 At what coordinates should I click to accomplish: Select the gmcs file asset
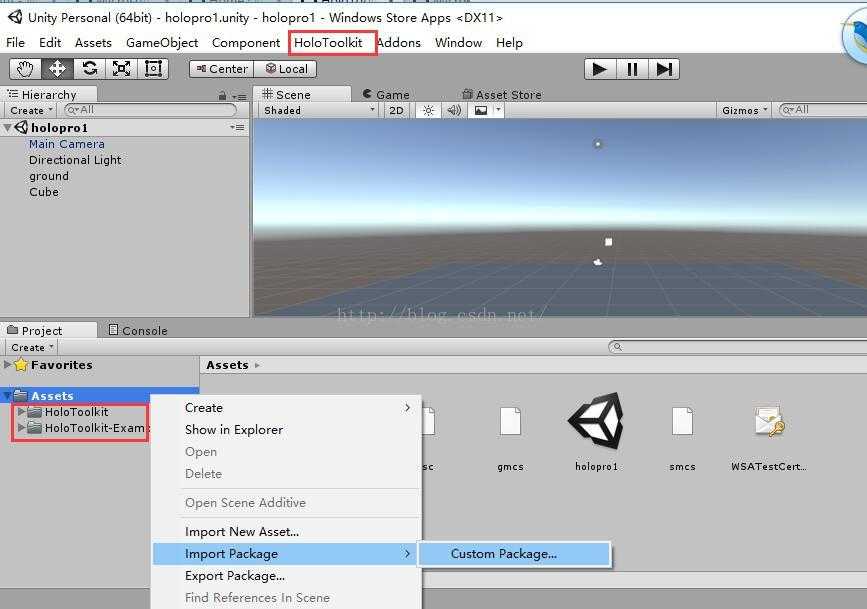pyautogui.click(x=510, y=437)
